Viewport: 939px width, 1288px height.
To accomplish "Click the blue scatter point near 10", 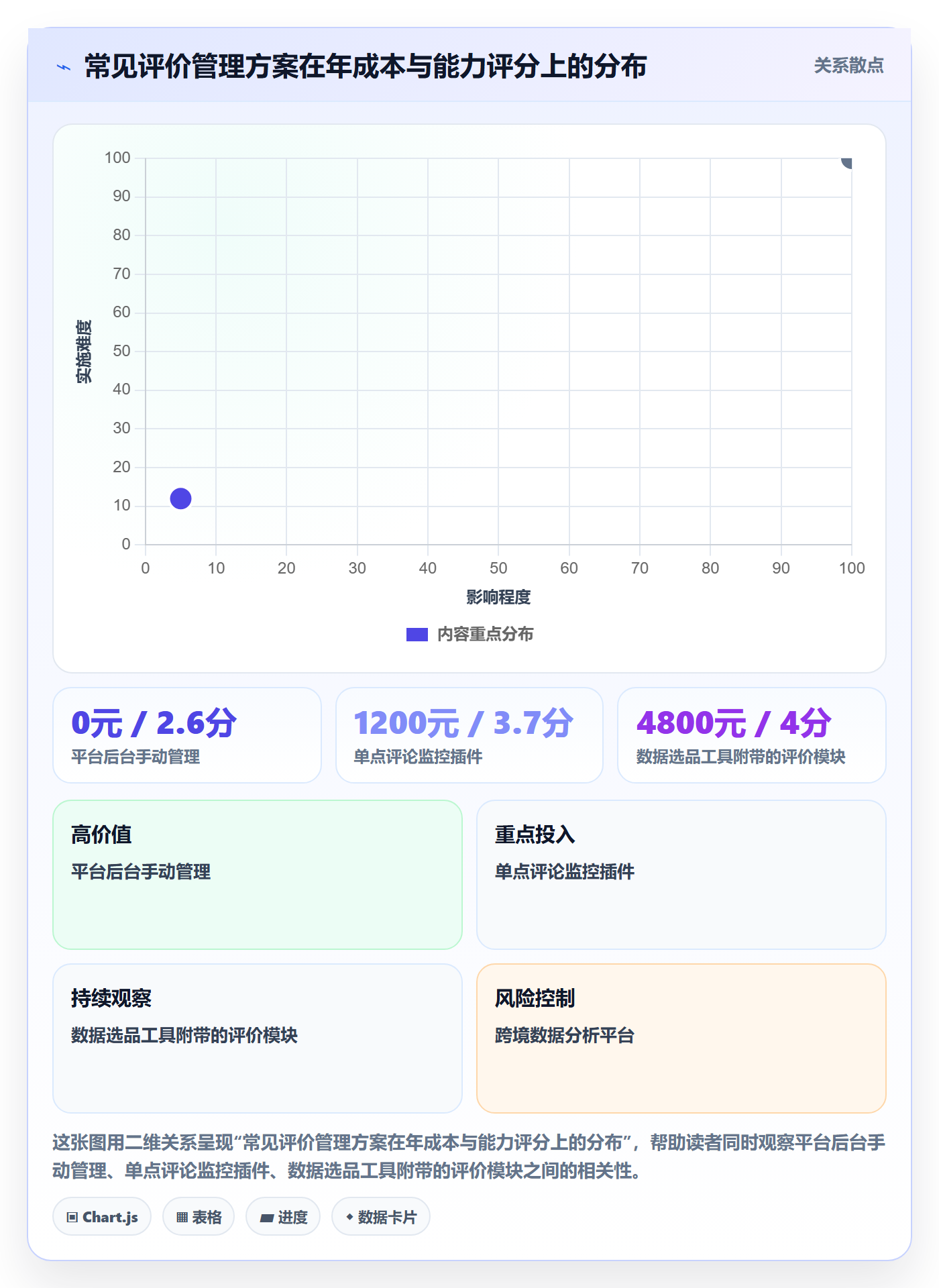I will (180, 498).
